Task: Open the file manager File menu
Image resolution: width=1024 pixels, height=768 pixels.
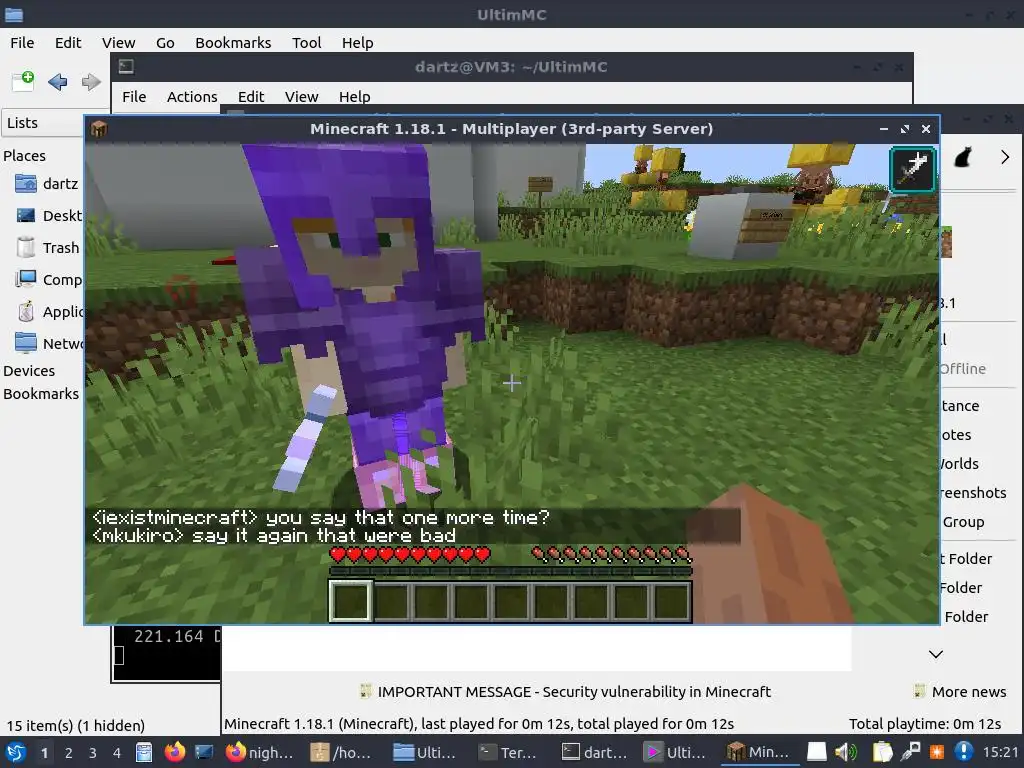Action: pos(22,42)
